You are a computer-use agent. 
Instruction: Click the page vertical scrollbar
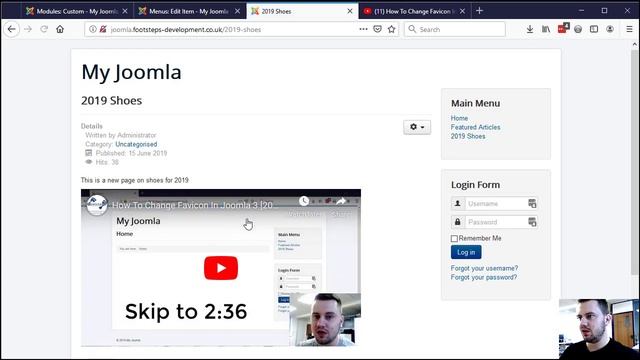coord(635,163)
